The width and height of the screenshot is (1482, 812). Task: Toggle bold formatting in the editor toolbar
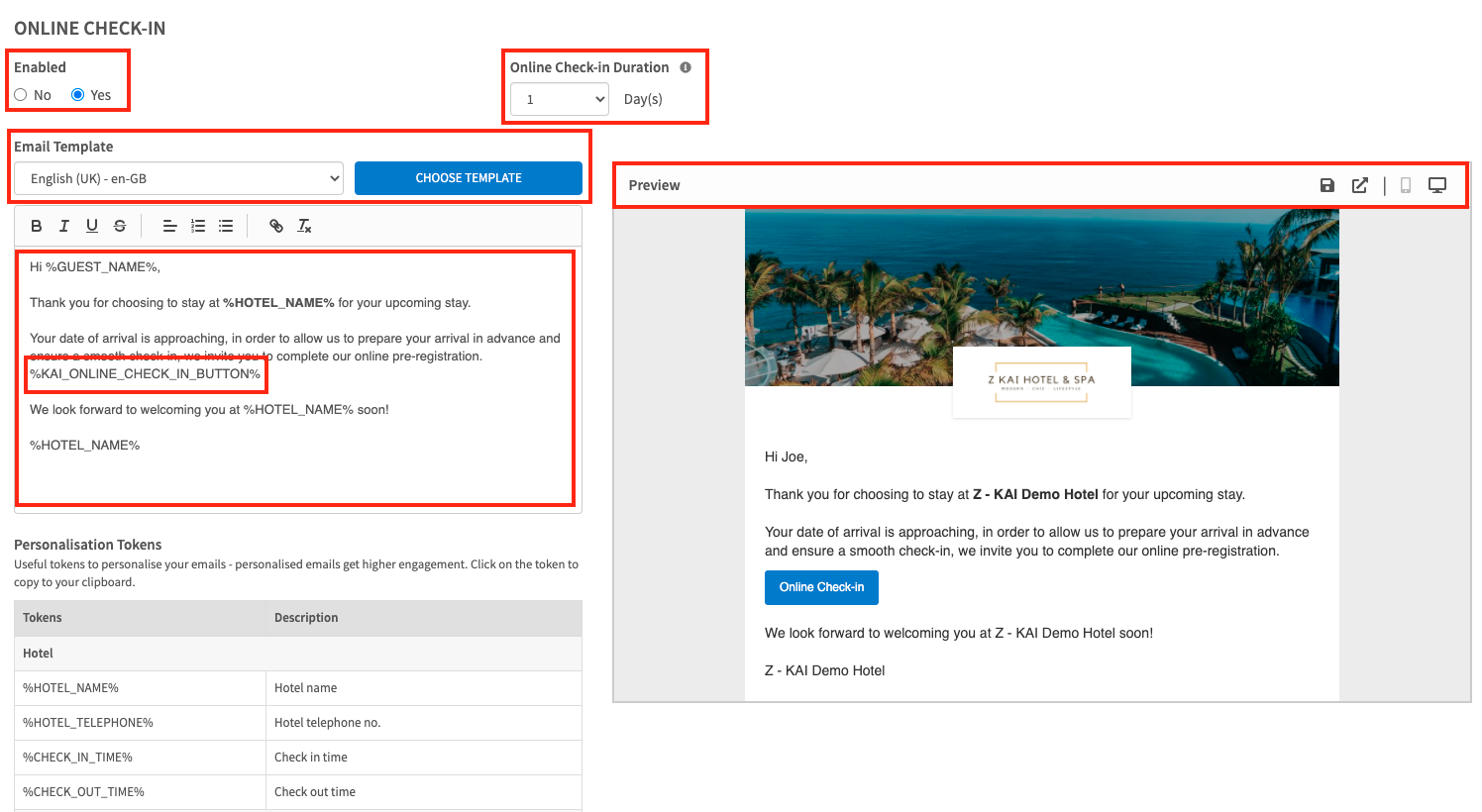pyautogui.click(x=37, y=226)
